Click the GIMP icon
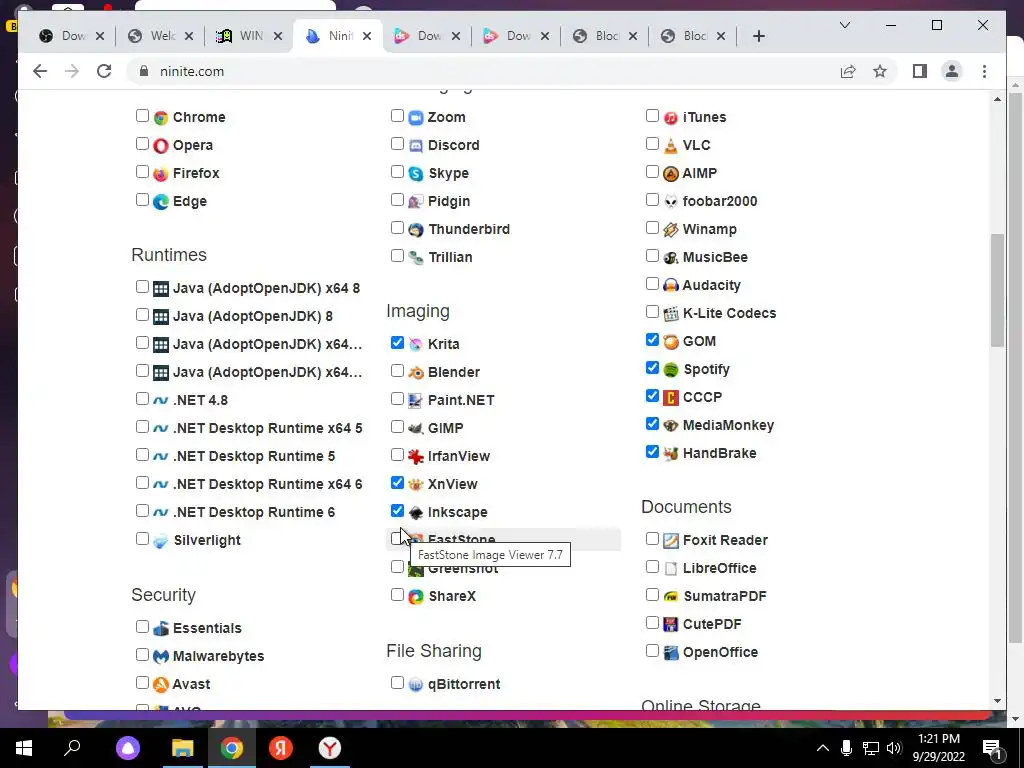The height and width of the screenshot is (768, 1024). tap(416, 428)
